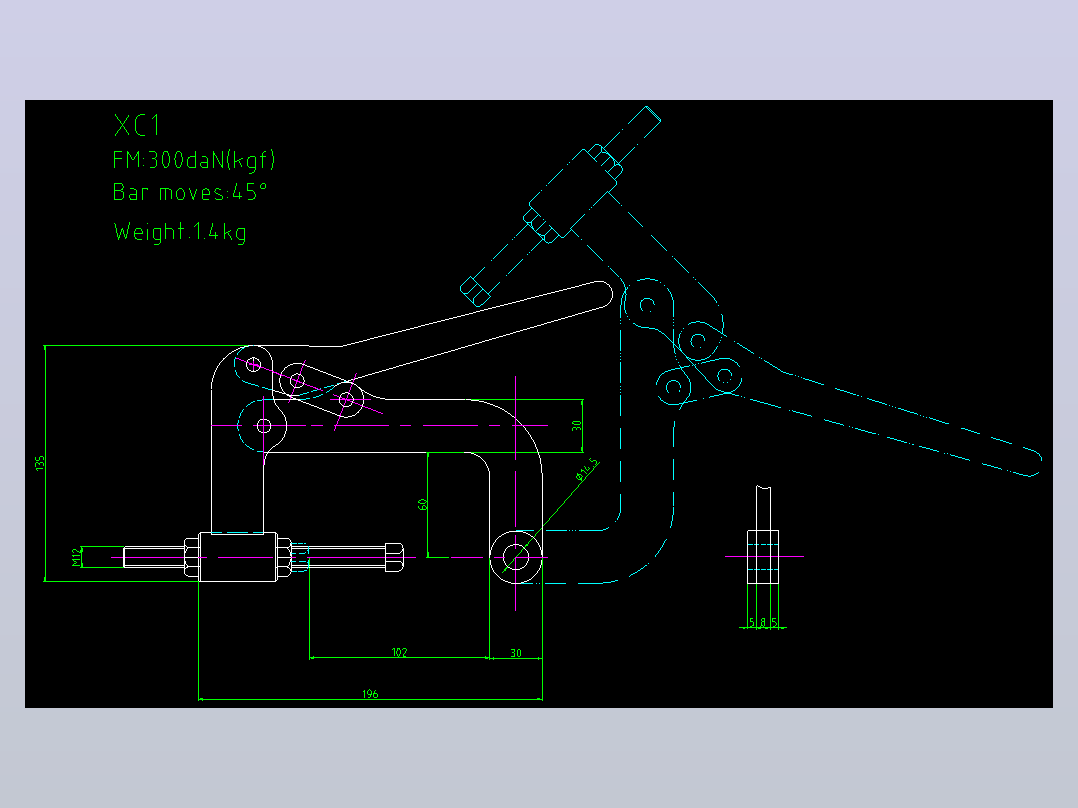Select the M12 thread dimension label

click(x=76, y=557)
